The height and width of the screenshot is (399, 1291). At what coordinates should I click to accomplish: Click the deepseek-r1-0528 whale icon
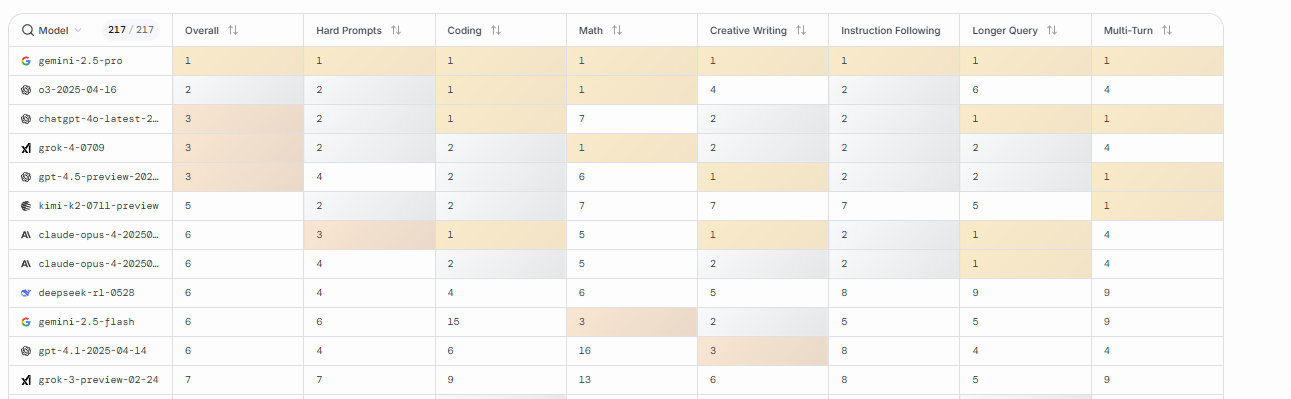tap(26, 293)
